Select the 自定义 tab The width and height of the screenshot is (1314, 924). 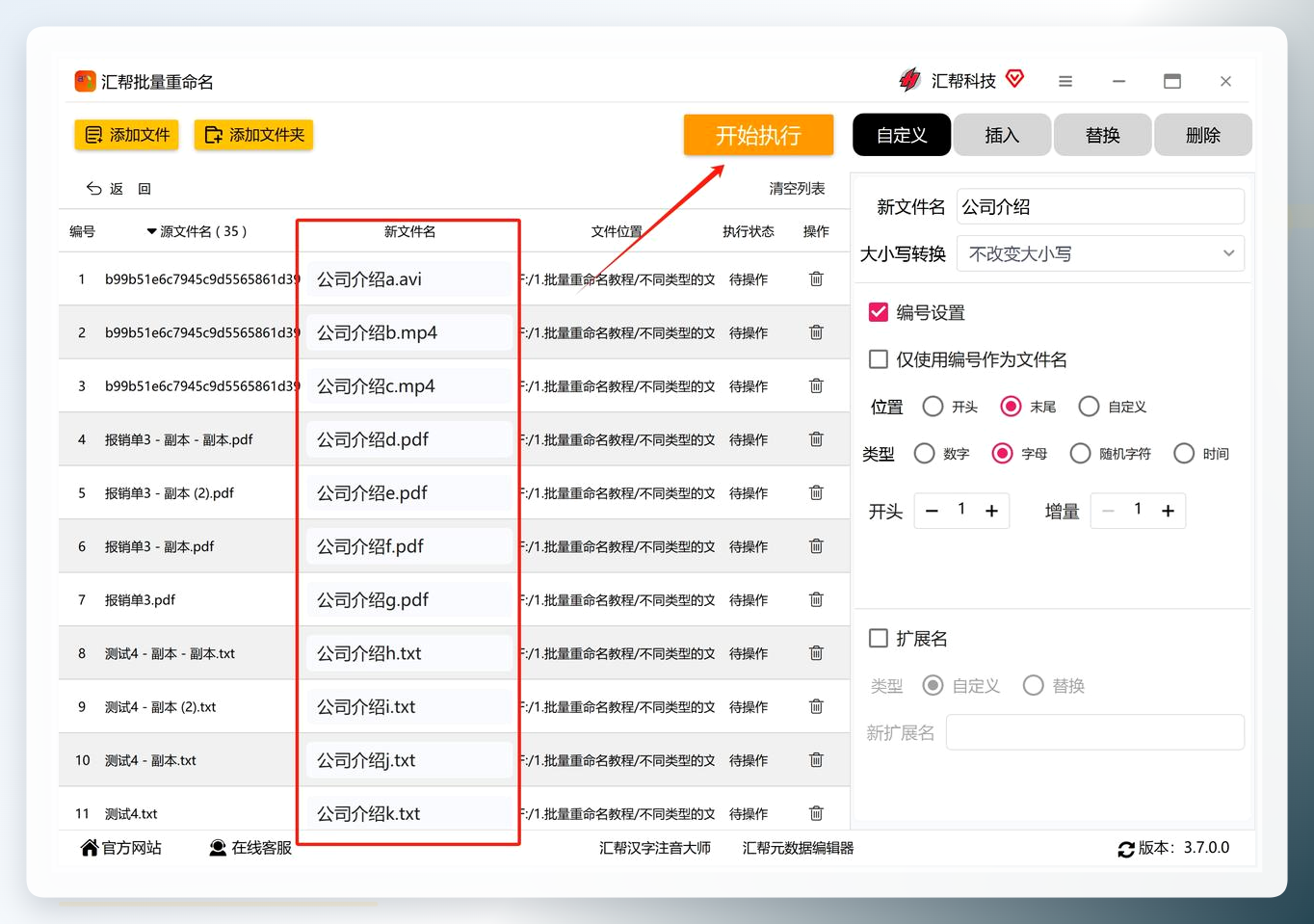[x=902, y=135]
